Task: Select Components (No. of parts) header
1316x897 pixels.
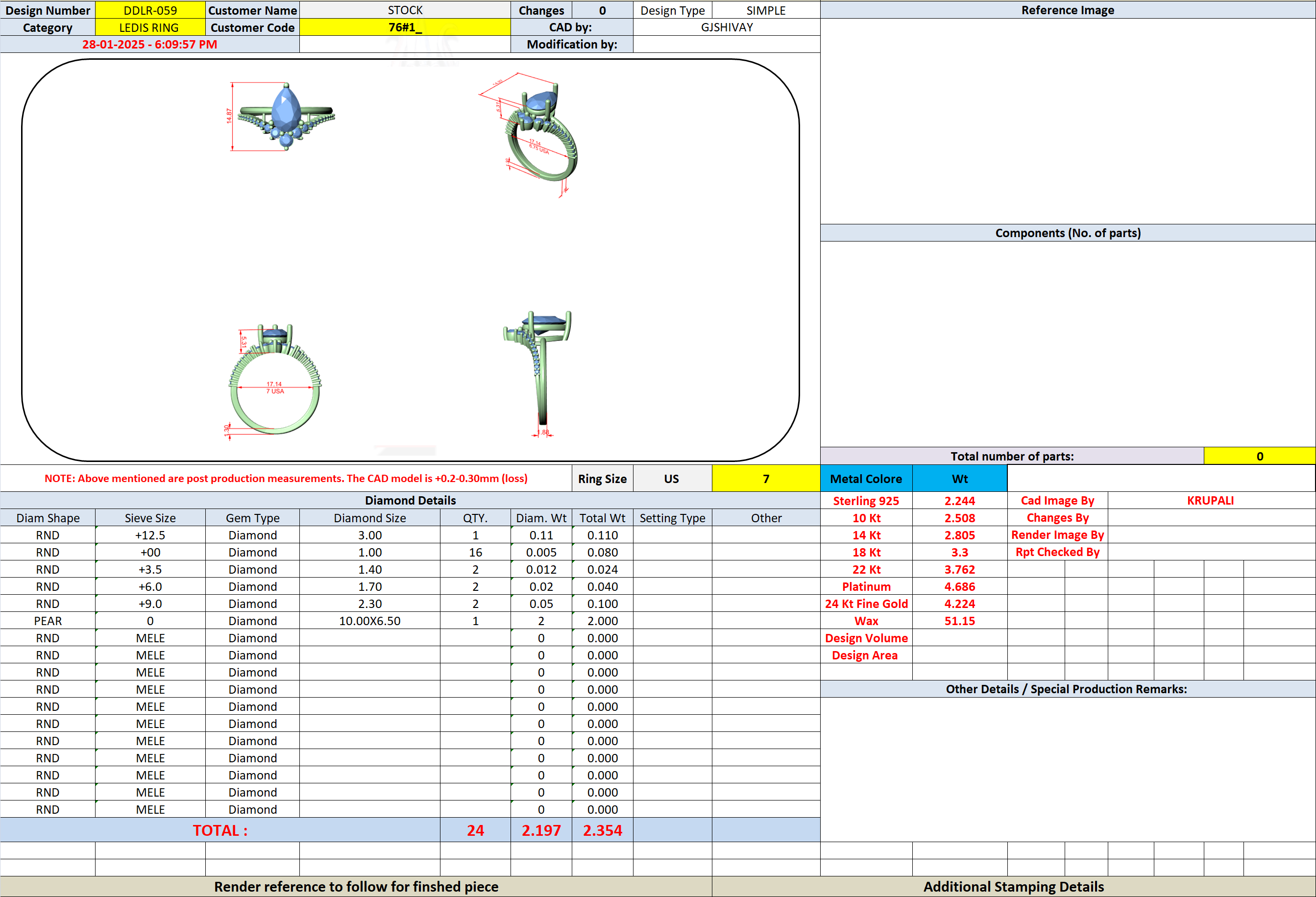Action: pyautogui.click(x=1068, y=233)
